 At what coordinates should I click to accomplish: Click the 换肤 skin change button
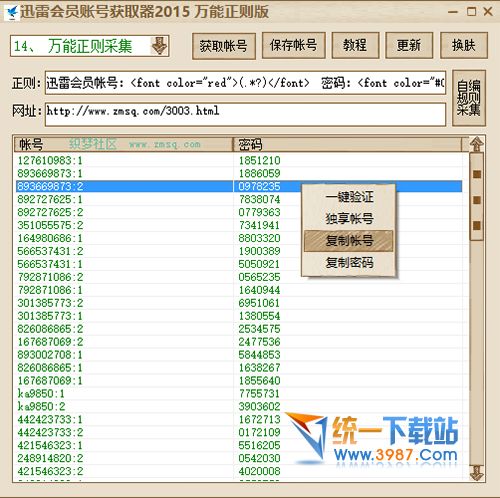click(464, 45)
